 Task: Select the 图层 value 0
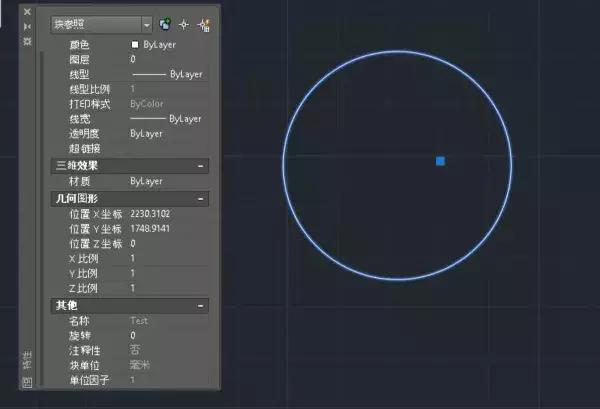pos(133,59)
